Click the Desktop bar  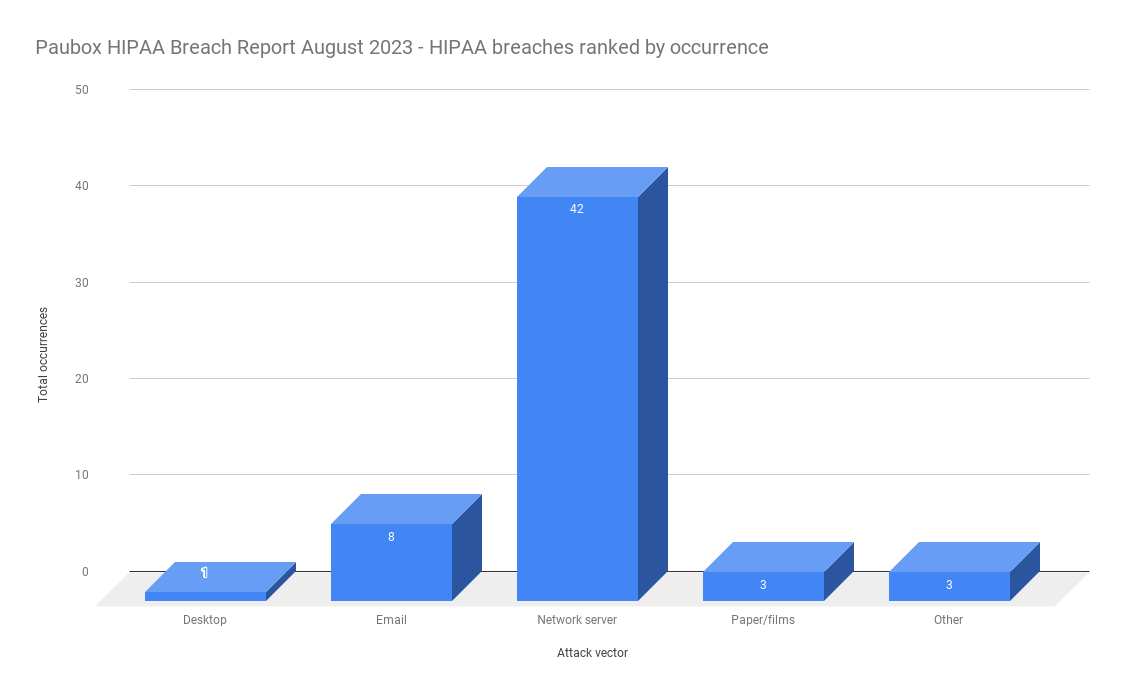pyautogui.click(x=205, y=596)
